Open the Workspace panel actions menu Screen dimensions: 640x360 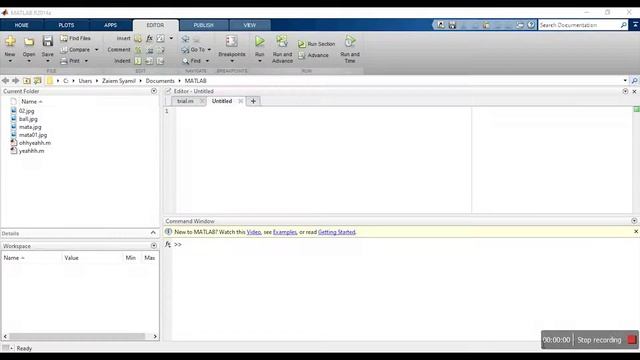click(x=154, y=246)
